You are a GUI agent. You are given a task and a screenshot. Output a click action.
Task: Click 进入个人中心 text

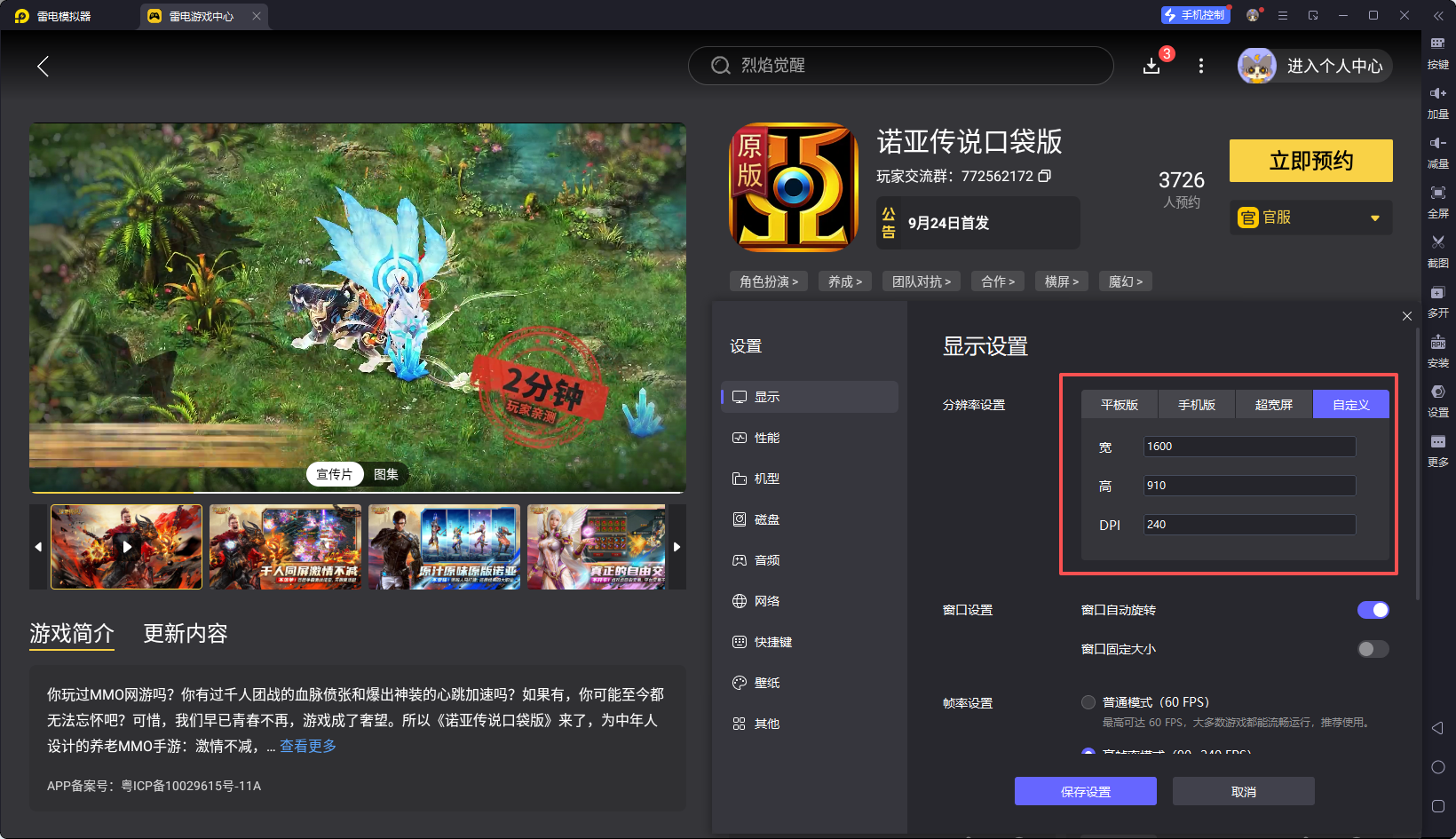pos(1335,66)
